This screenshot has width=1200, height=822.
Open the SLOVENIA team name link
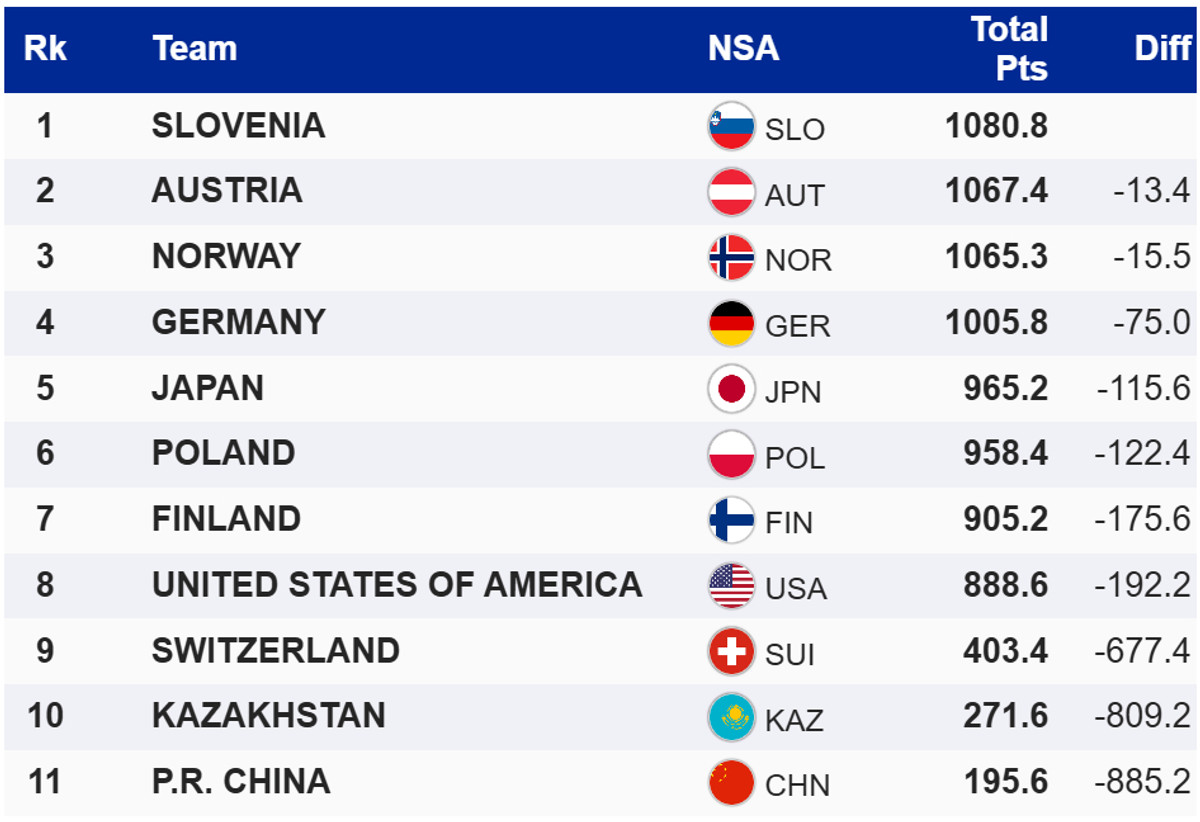pyautogui.click(x=238, y=125)
